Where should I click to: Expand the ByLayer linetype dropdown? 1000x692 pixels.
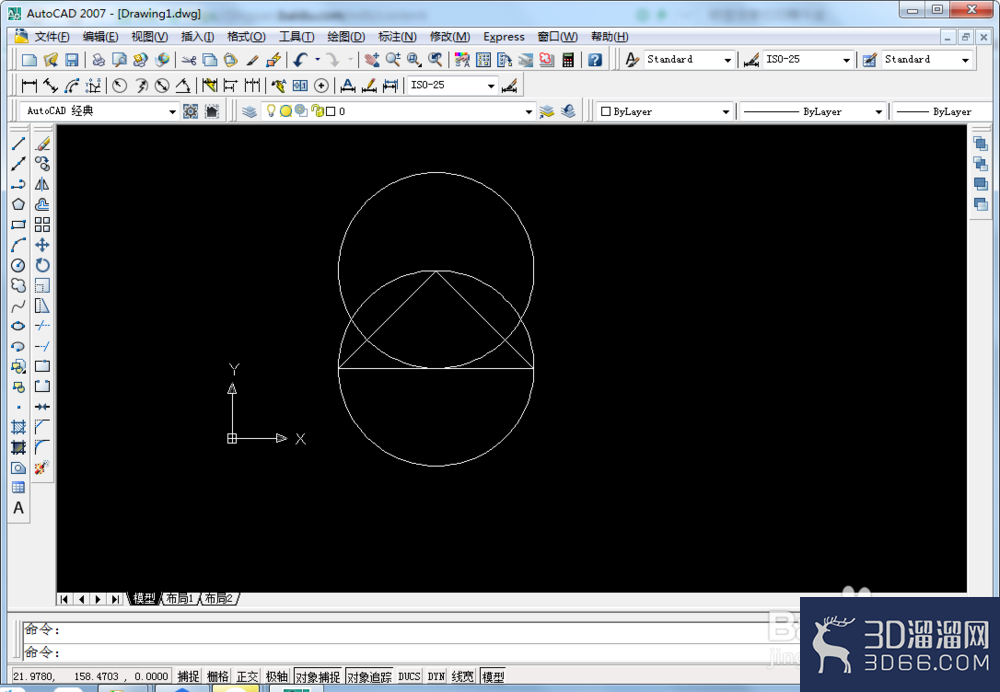(812, 112)
